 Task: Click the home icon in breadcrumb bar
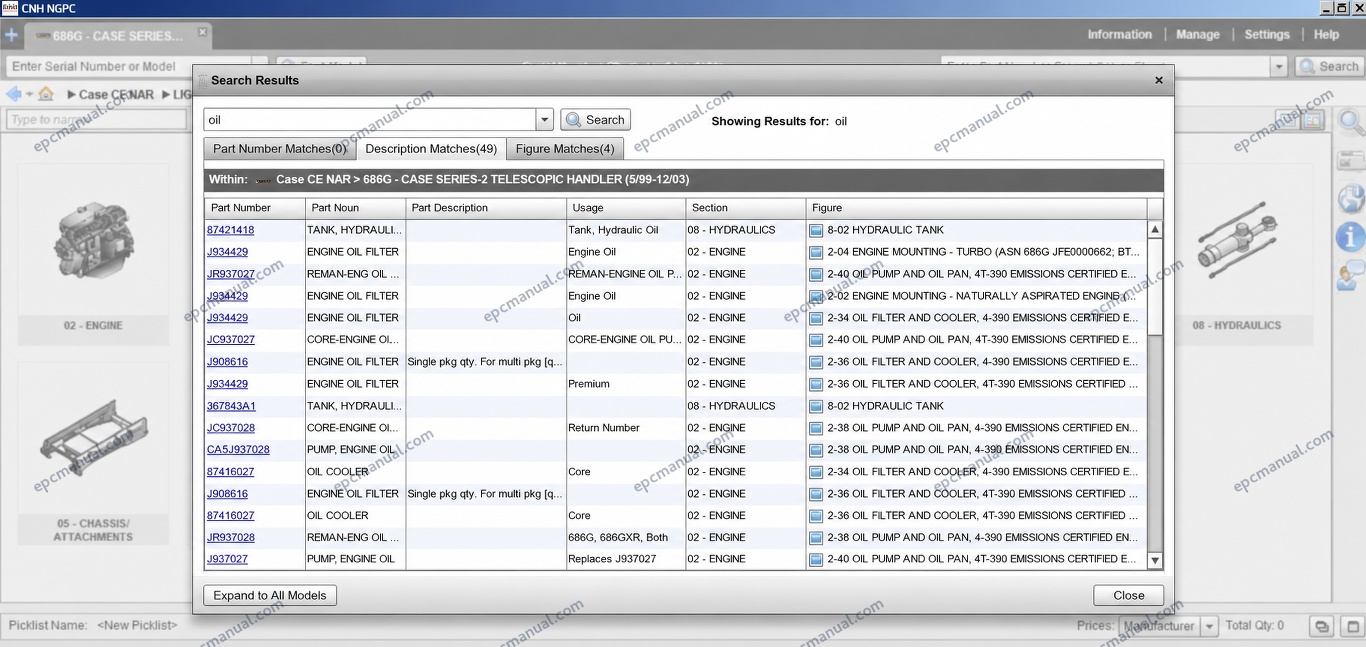(x=45, y=94)
